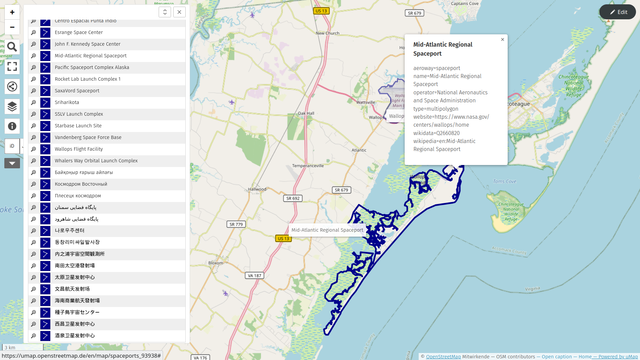Viewport: 640px width, 360px height.
Task: Open the map search tool
Action: (x=12, y=47)
